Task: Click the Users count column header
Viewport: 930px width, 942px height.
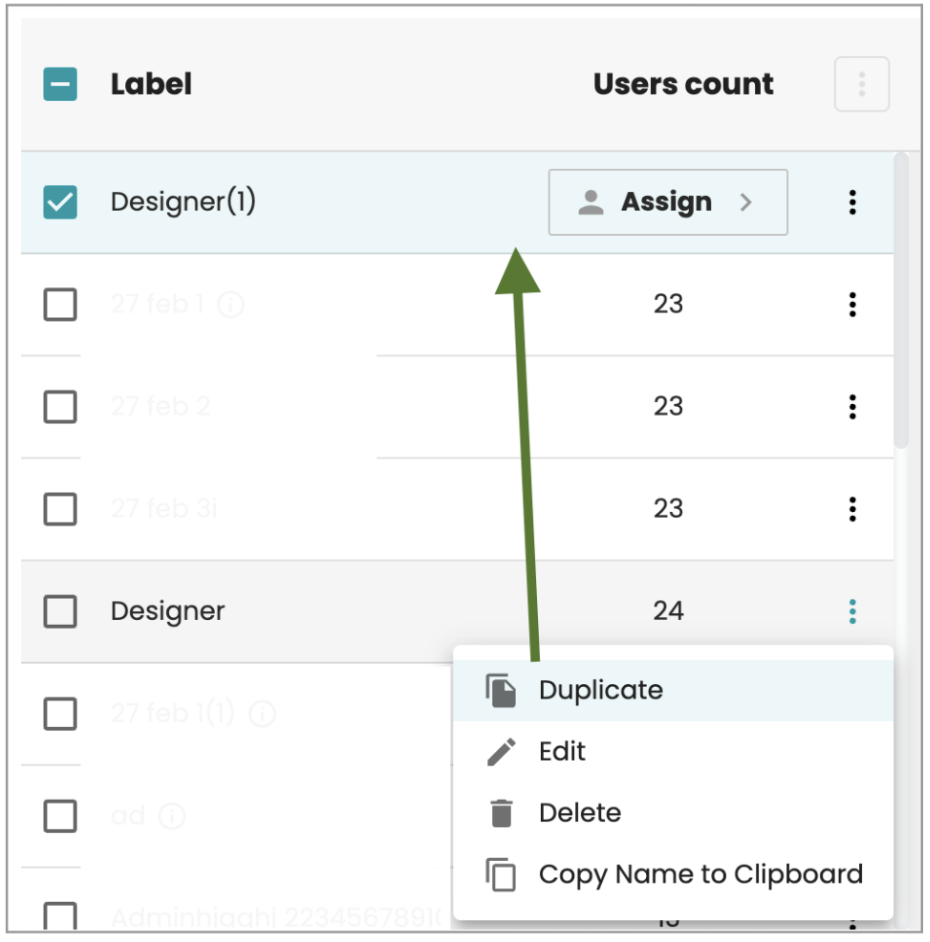Action: pyautogui.click(x=683, y=85)
